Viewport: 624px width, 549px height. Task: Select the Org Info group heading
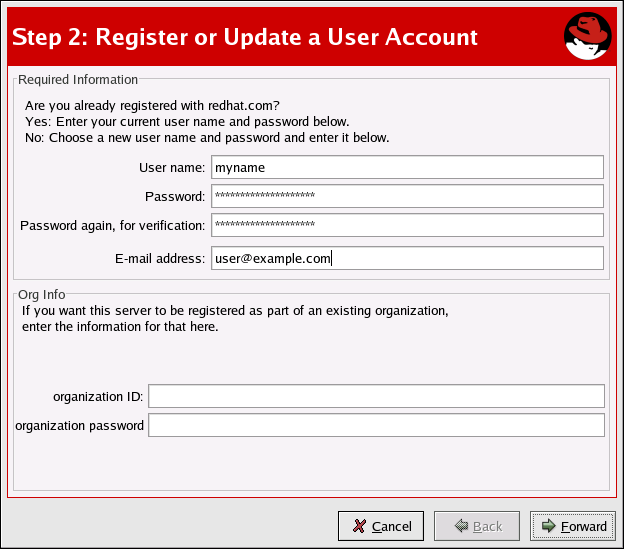click(42, 295)
